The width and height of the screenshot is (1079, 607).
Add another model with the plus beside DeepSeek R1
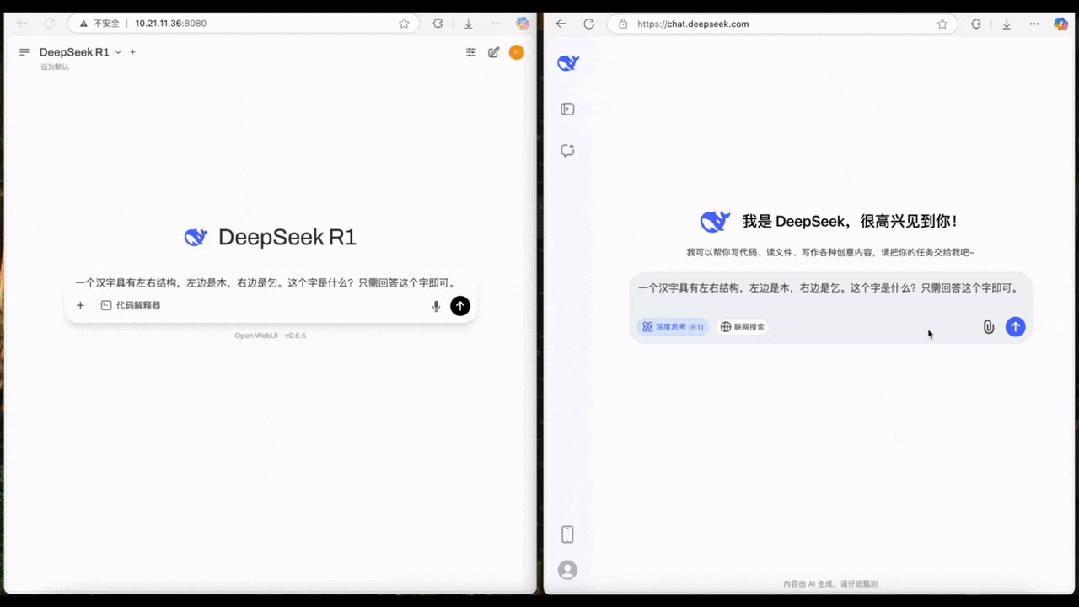133,52
